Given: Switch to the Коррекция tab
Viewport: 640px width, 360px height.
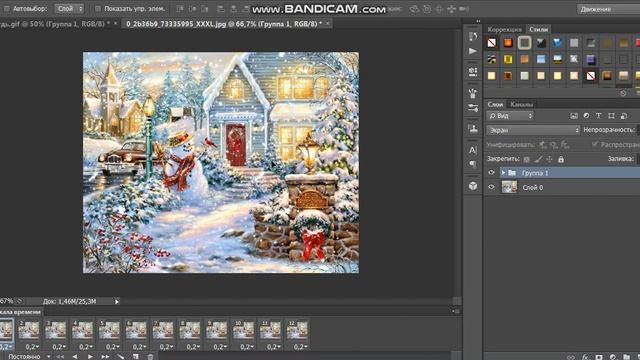Looking at the screenshot, I should click(x=504, y=29).
